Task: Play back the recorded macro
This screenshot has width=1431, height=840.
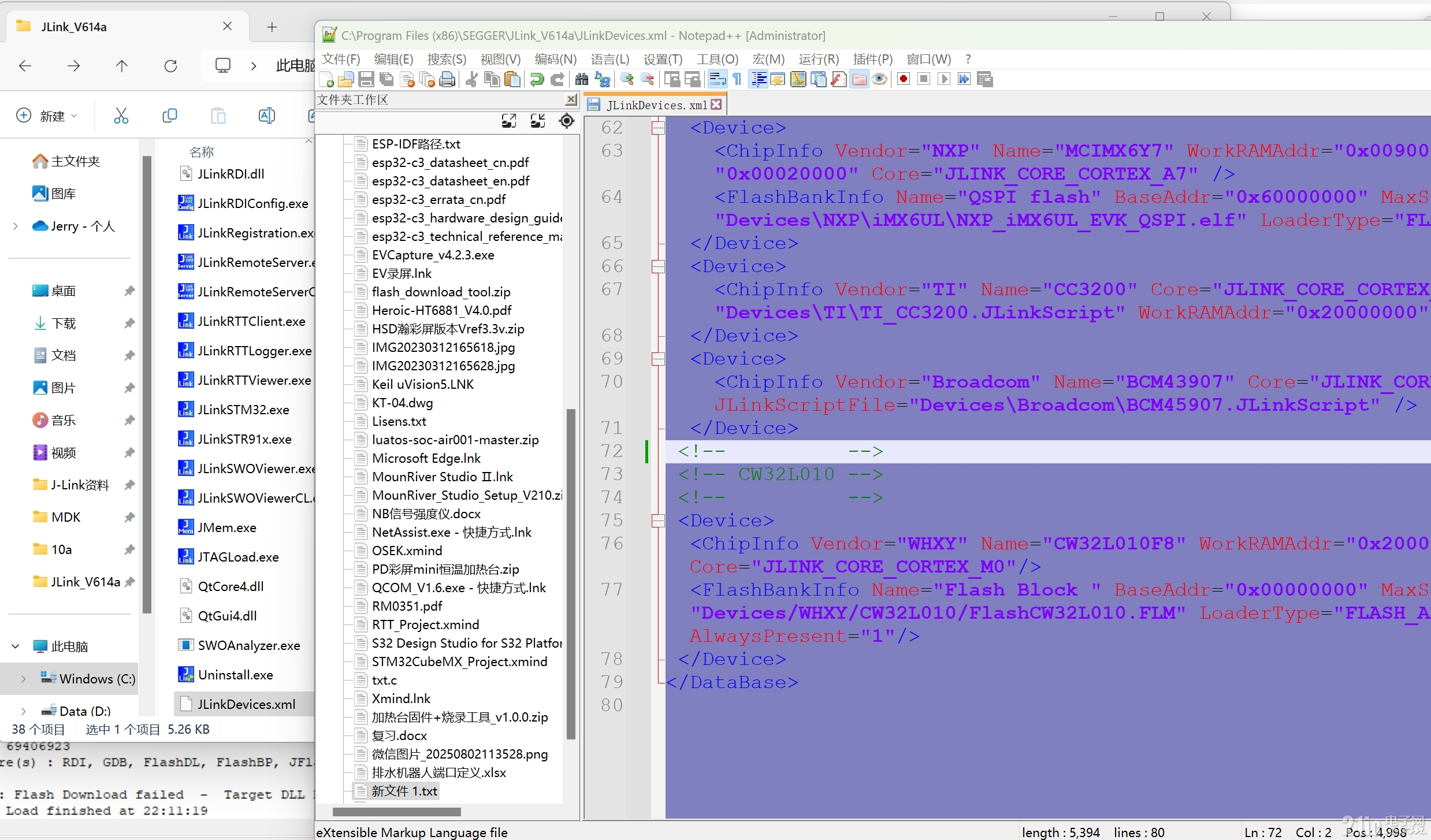Action: tap(944, 79)
